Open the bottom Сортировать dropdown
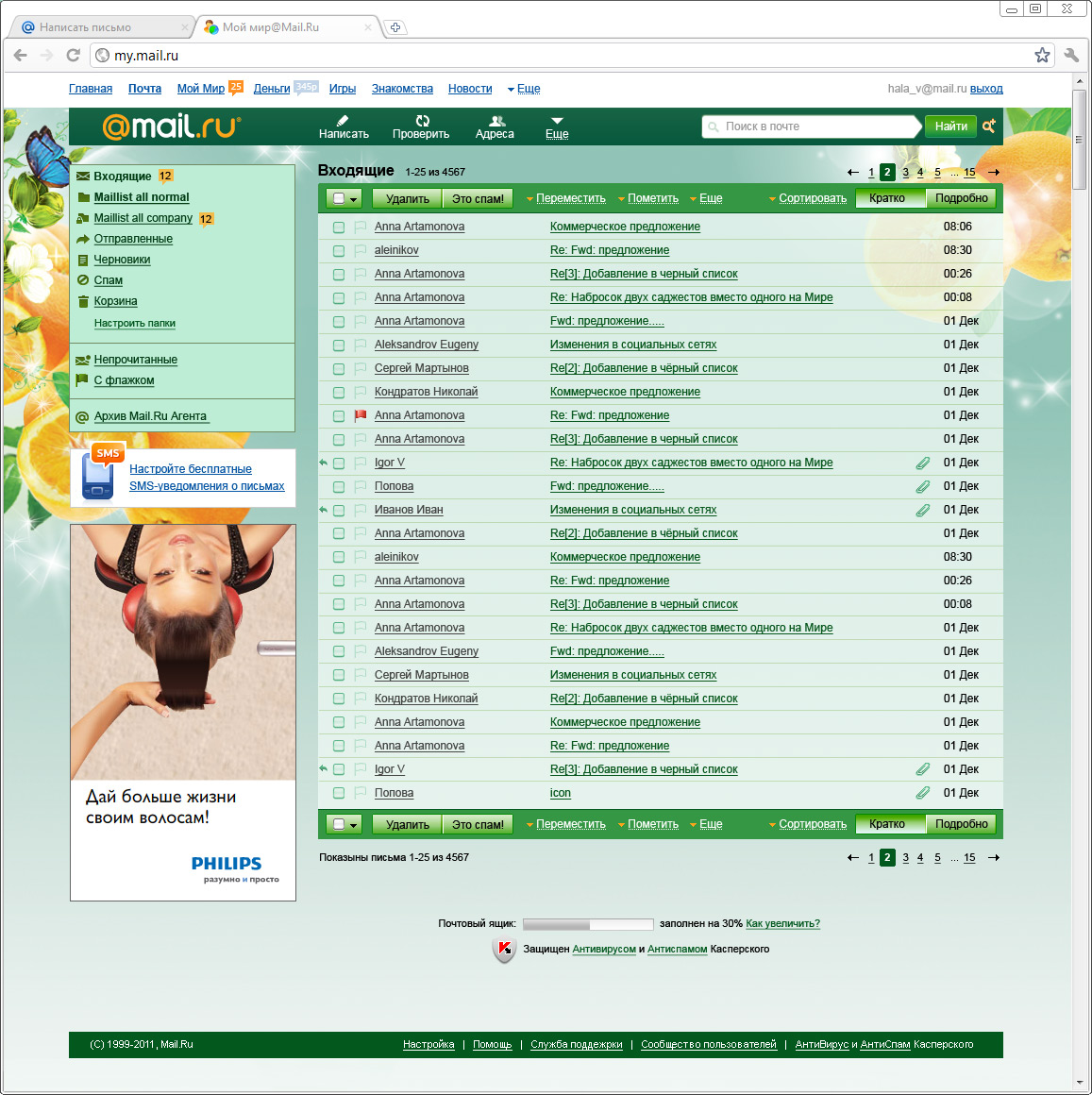 pyautogui.click(x=807, y=824)
